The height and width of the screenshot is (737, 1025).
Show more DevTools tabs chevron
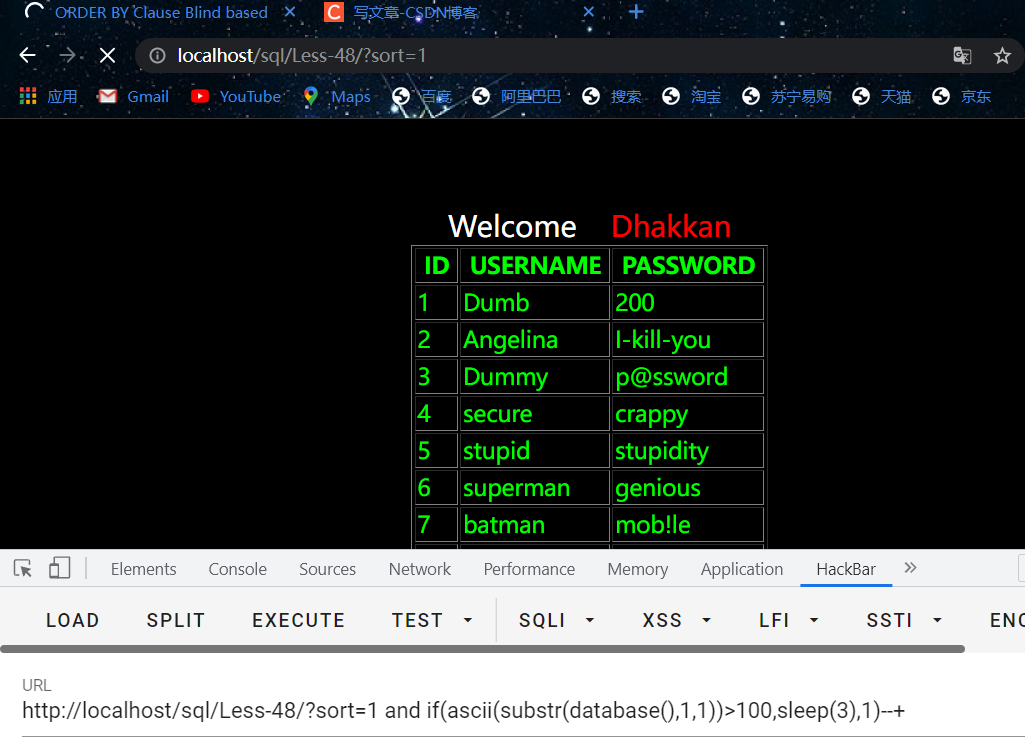pyautogui.click(x=910, y=568)
